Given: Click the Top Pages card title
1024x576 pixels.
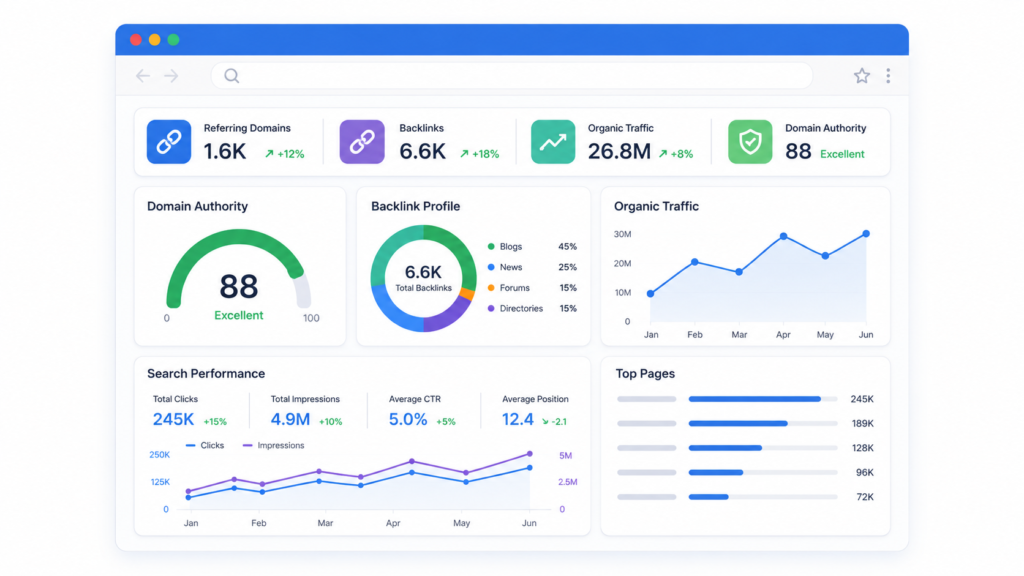Looking at the screenshot, I should [x=645, y=374].
